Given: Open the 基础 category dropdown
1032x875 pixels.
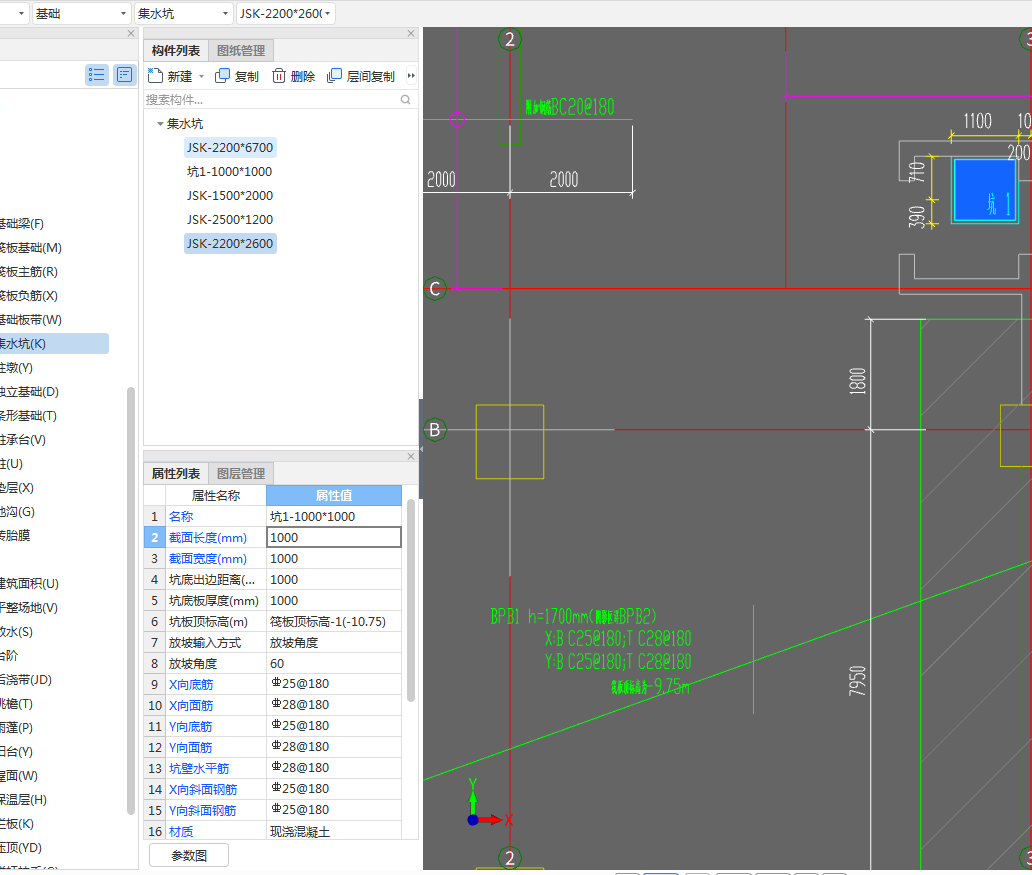Looking at the screenshot, I should pyautogui.click(x=123, y=13).
